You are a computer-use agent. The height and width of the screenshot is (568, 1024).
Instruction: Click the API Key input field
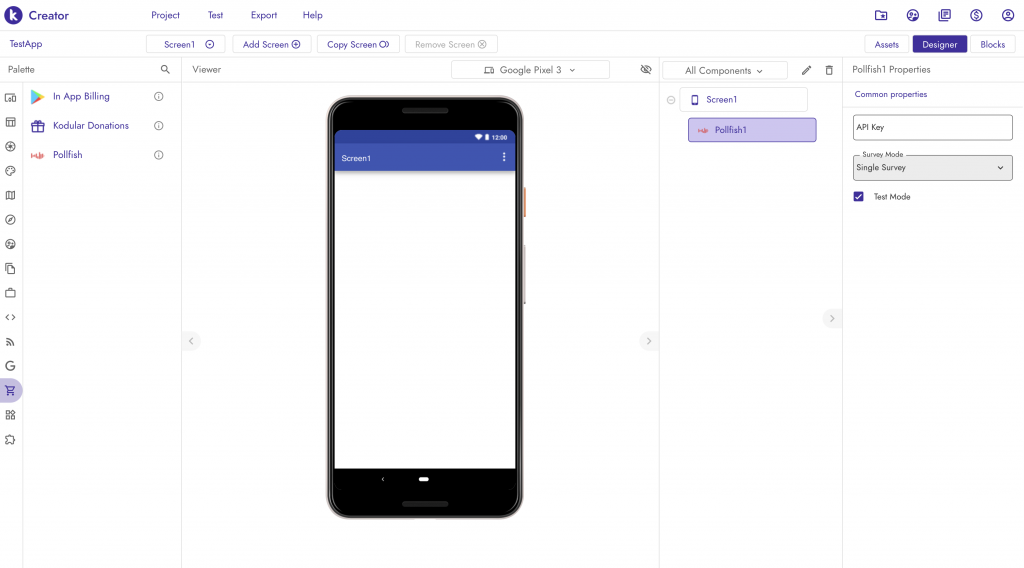pyautogui.click(x=933, y=127)
